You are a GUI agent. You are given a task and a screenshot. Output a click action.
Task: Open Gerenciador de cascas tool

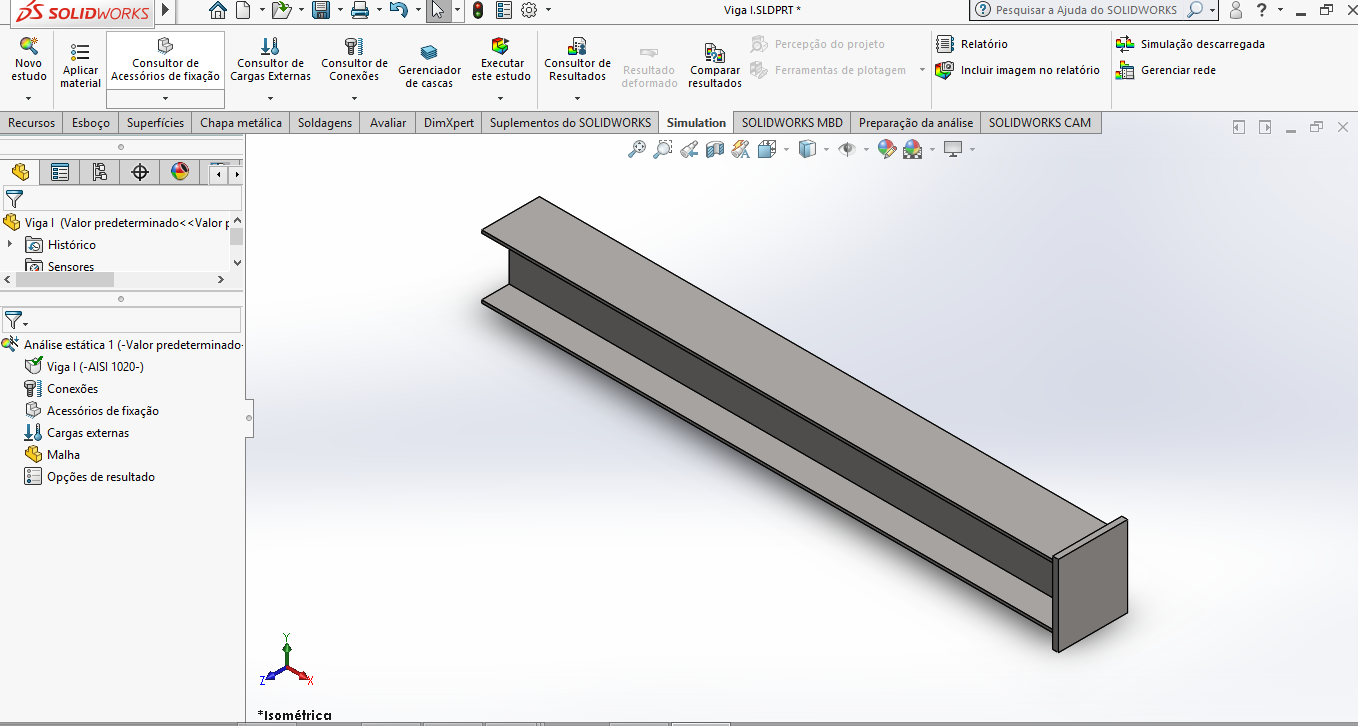[x=429, y=66]
